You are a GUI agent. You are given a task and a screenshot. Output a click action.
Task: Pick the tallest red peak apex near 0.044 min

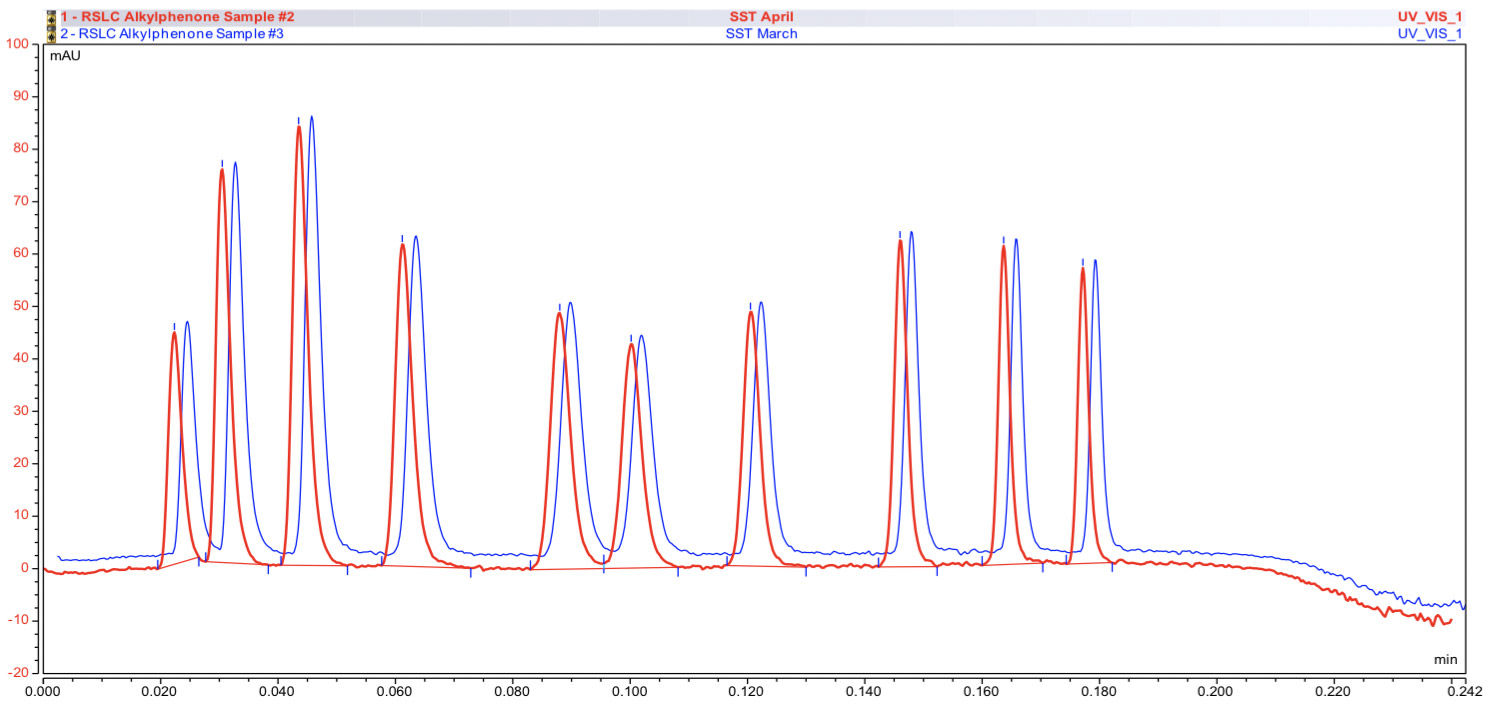point(299,127)
